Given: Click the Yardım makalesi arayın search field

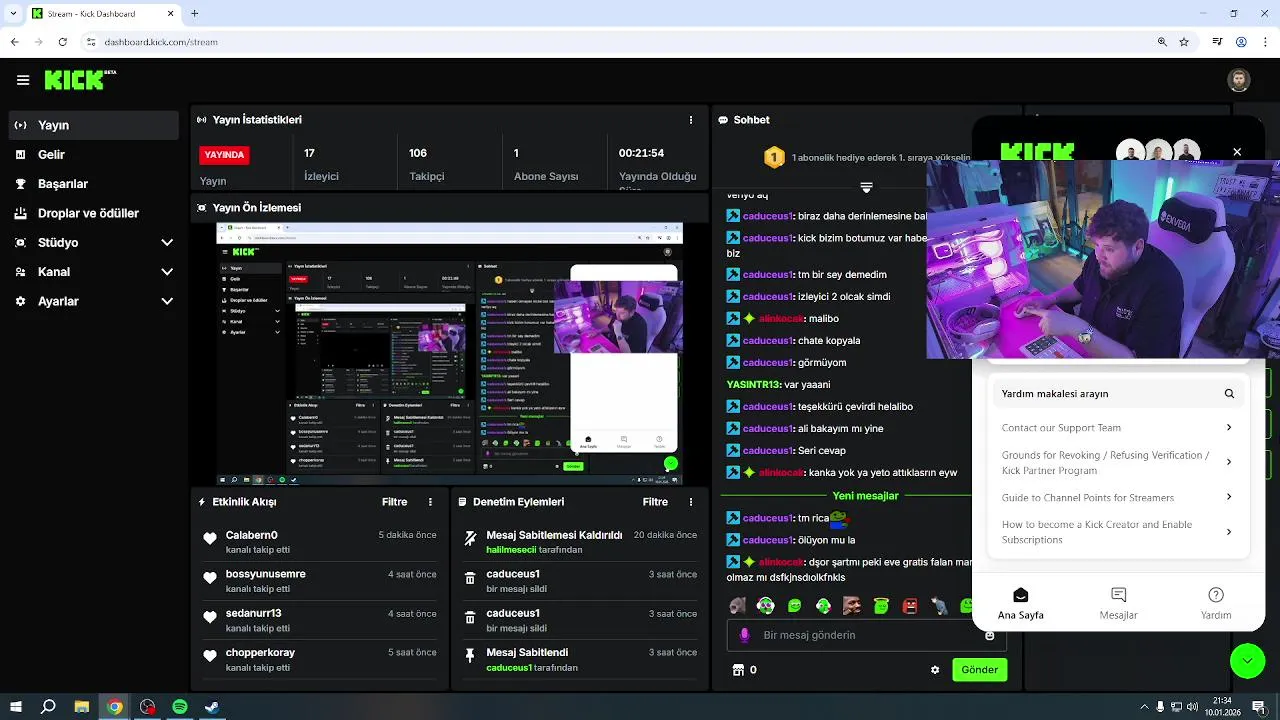Looking at the screenshot, I should click(x=1117, y=394).
